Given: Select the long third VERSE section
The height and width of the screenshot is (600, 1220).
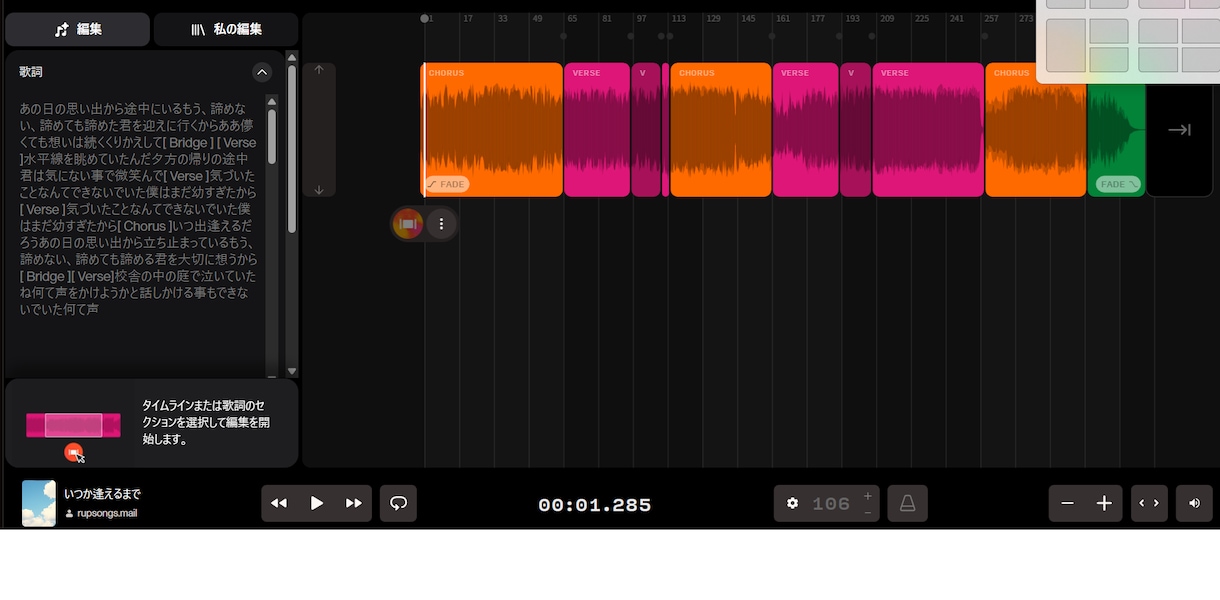Looking at the screenshot, I should tap(928, 130).
